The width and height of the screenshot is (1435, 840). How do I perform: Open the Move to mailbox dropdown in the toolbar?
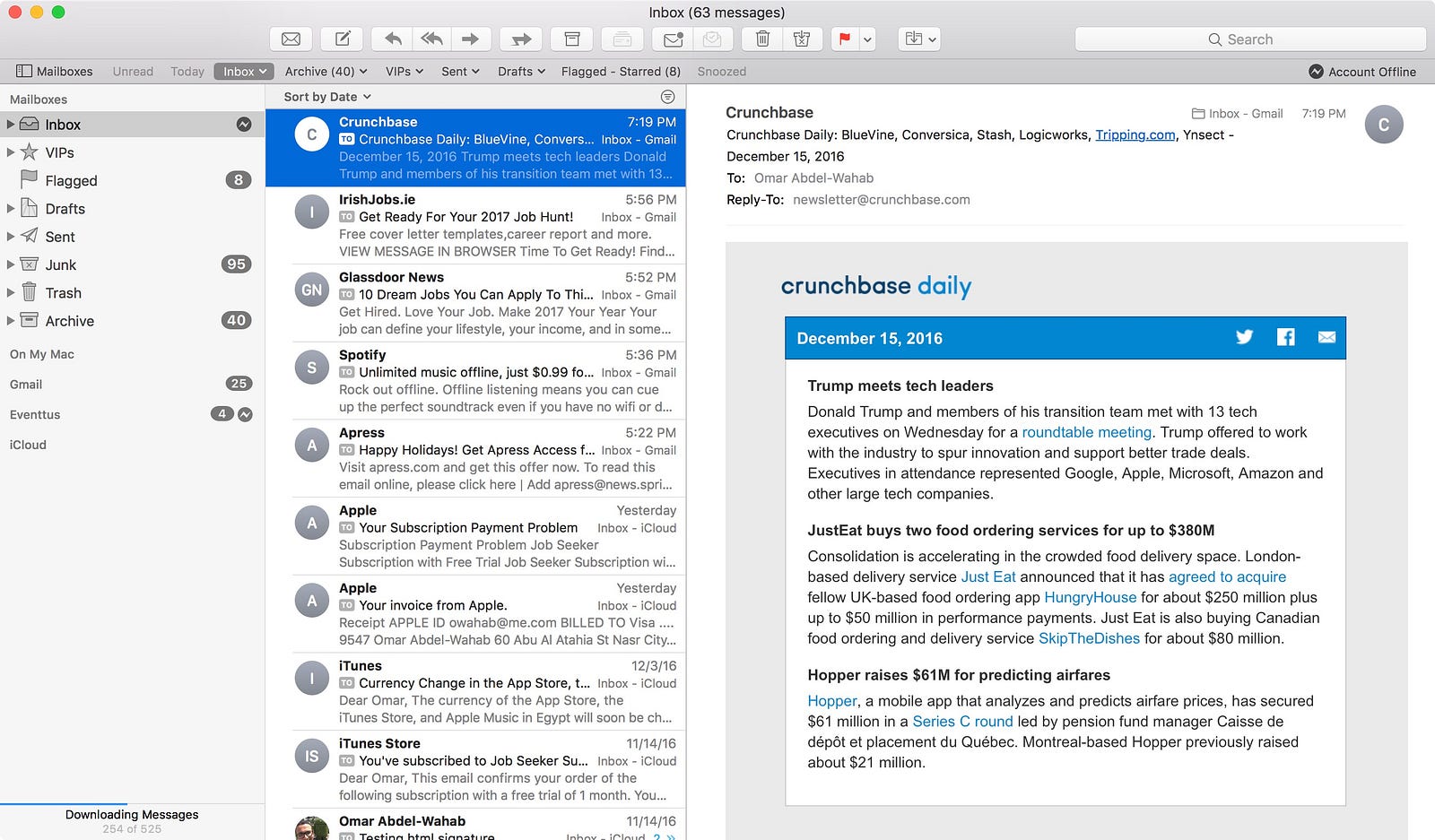pyautogui.click(x=920, y=39)
